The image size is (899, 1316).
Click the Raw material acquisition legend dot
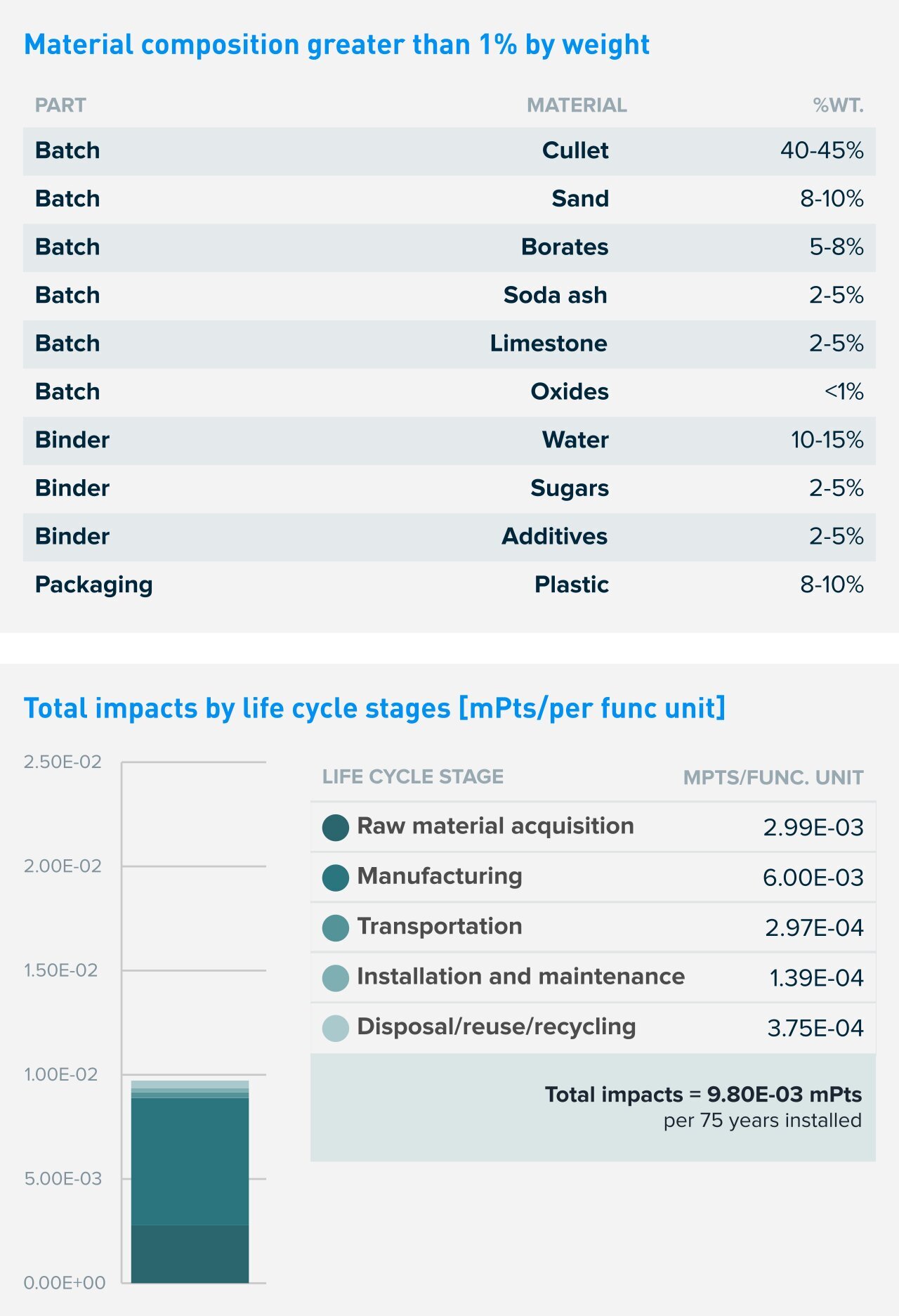336,827
